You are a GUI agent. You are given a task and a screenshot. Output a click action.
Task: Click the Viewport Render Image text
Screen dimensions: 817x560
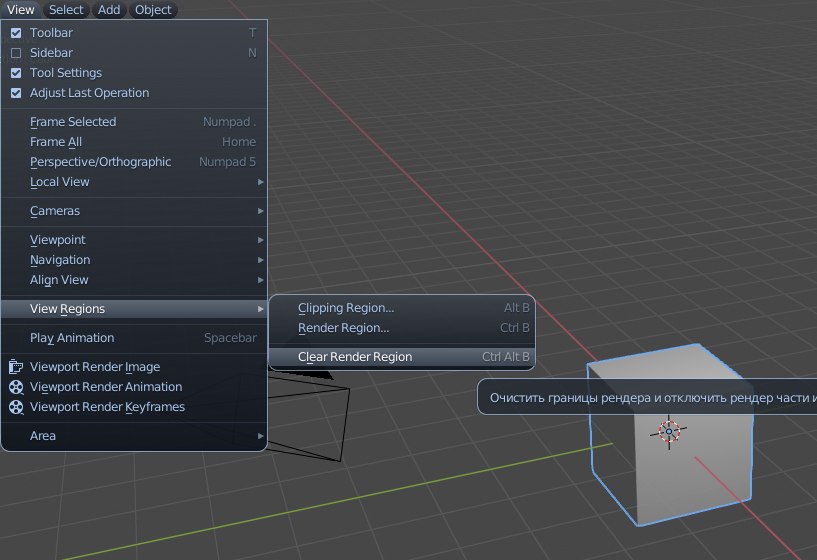(x=95, y=367)
